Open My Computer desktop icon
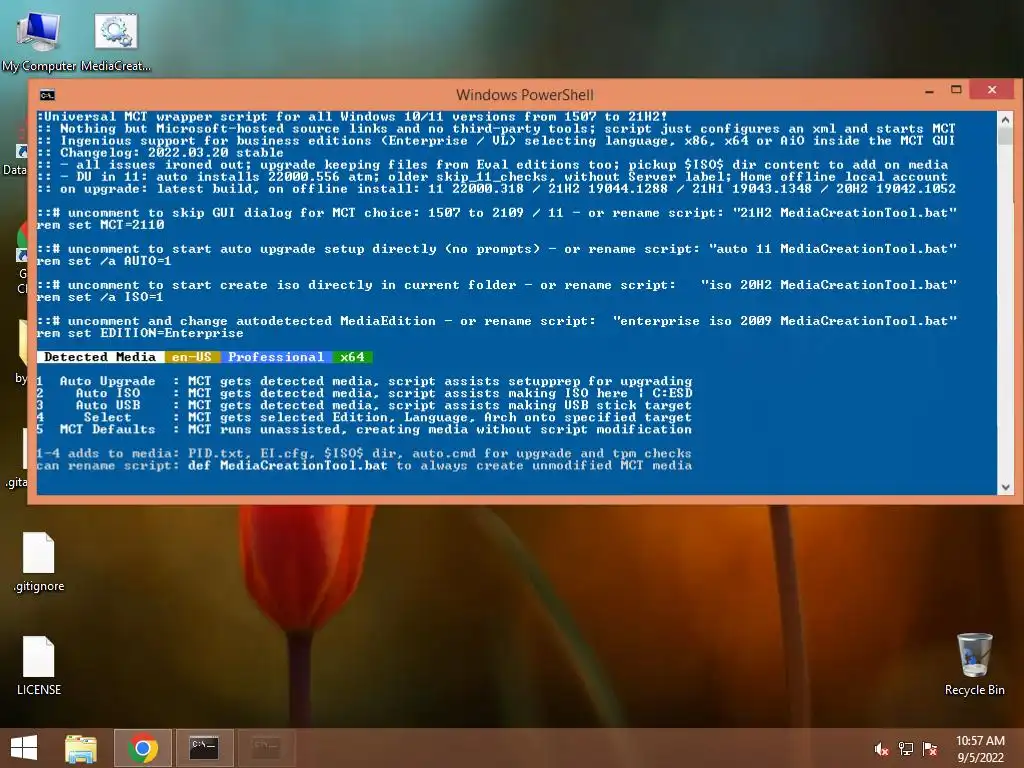Screen dimensions: 1024x768 (x=38, y=40)
